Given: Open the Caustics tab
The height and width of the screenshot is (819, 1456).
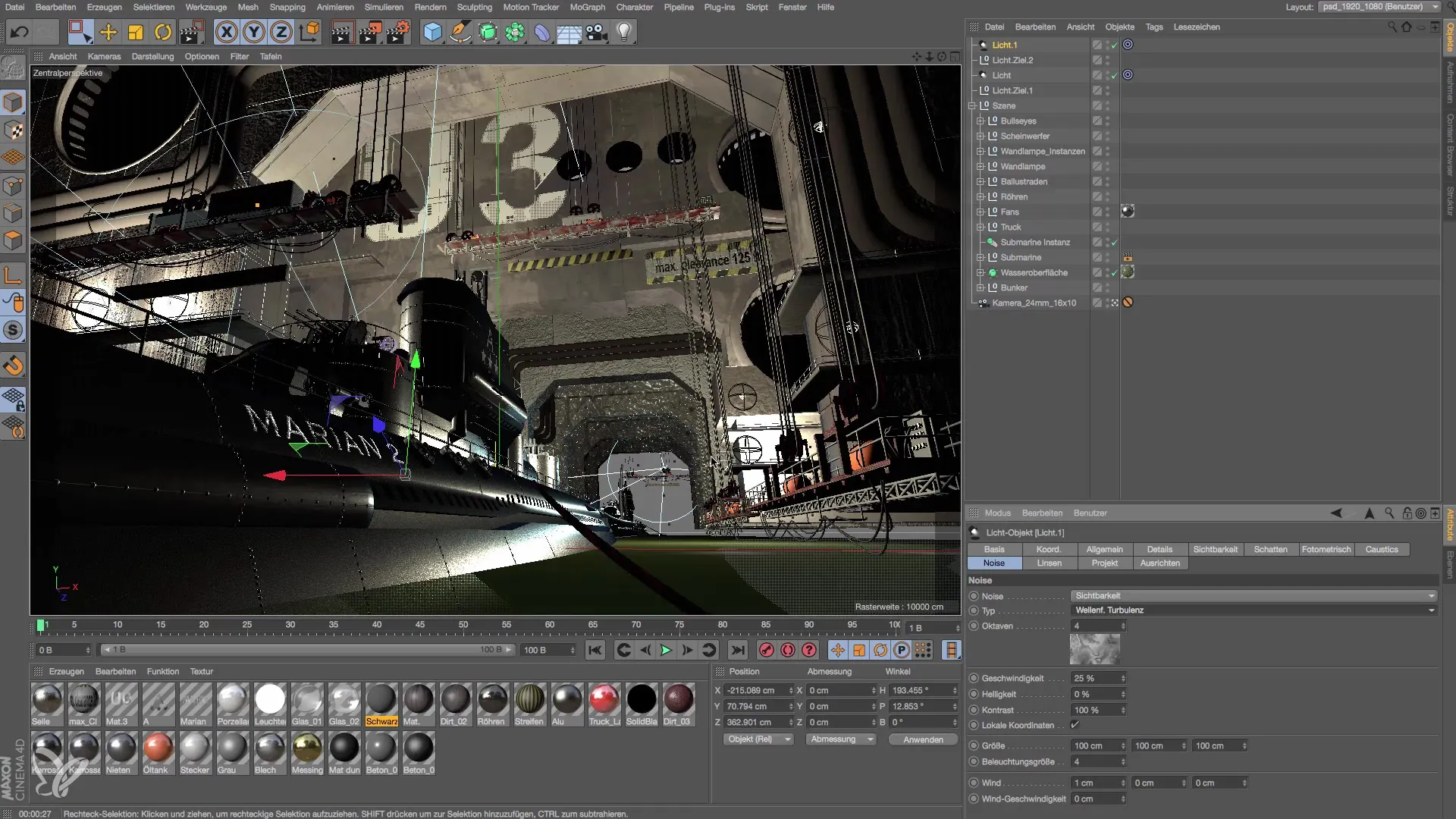Looking at the screenshot, I should [1381, 549].
